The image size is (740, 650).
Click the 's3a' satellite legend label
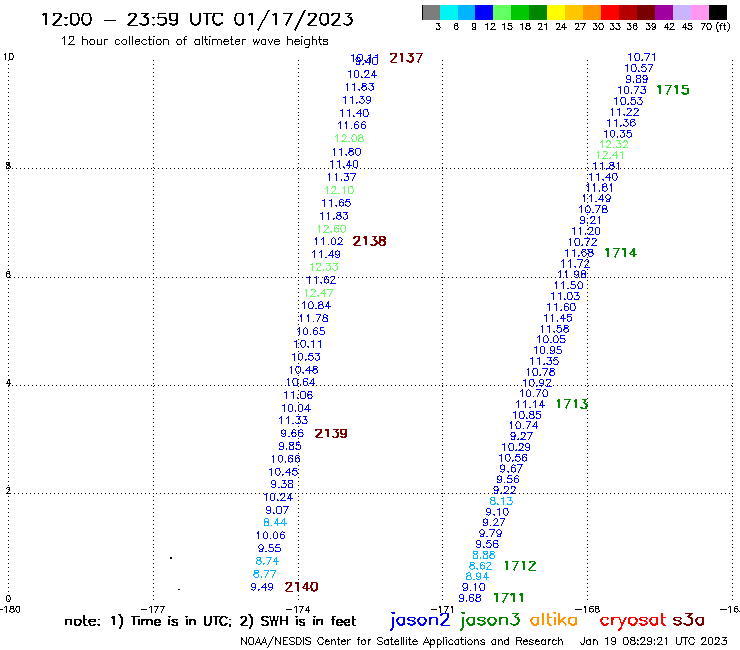(688, 620)
